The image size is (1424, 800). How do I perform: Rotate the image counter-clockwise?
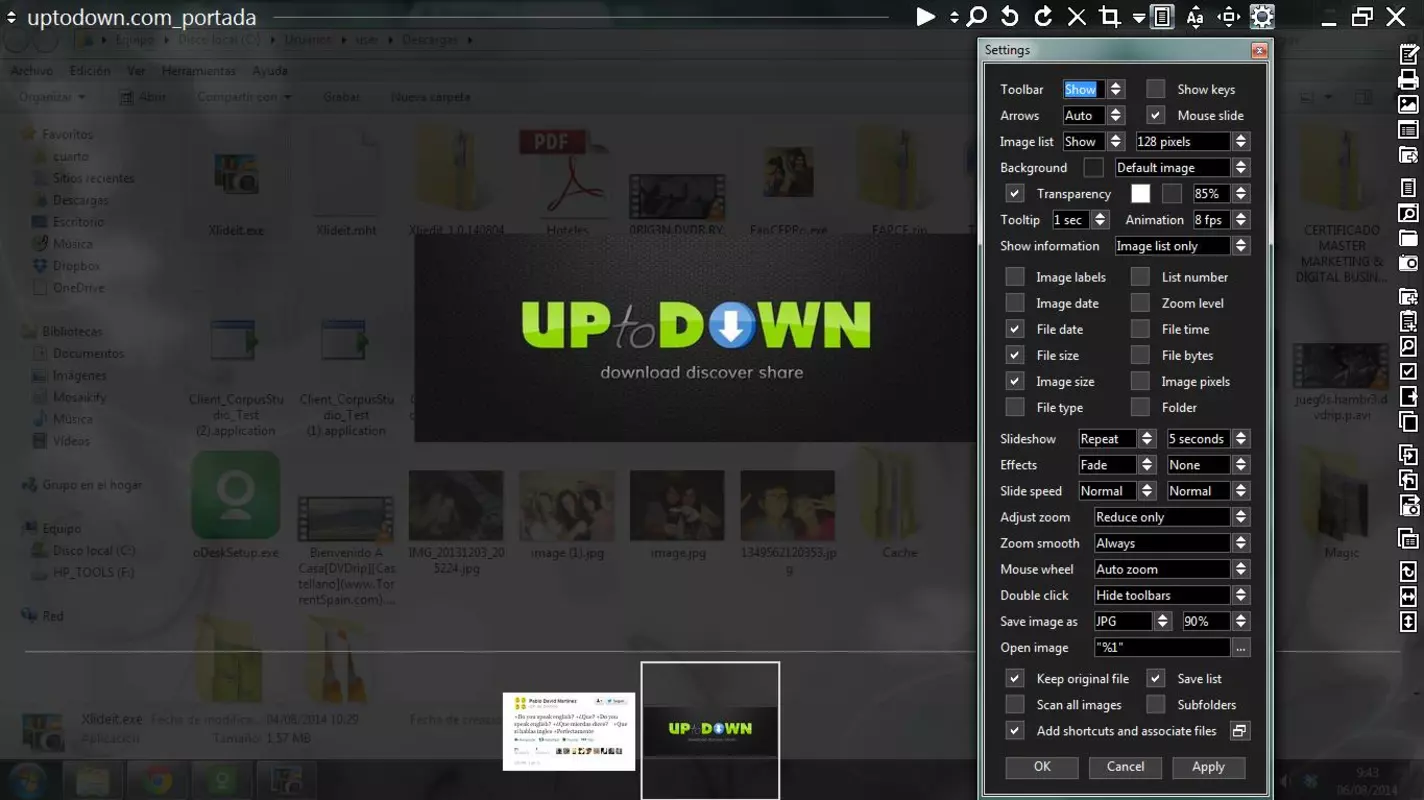click(1010, 17)
